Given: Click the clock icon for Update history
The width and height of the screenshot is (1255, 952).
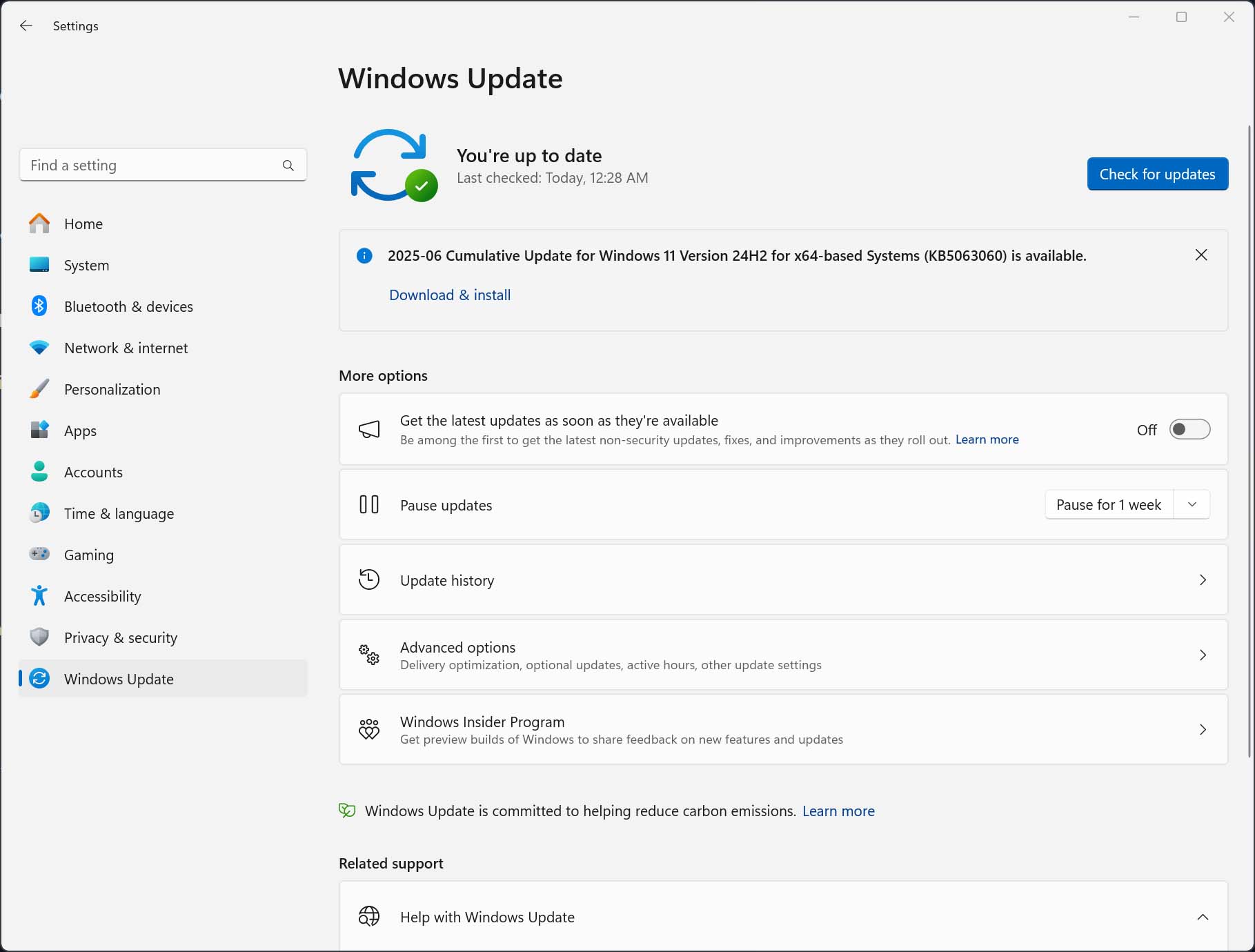Looking at the screenshot, I should pos(369,579).
